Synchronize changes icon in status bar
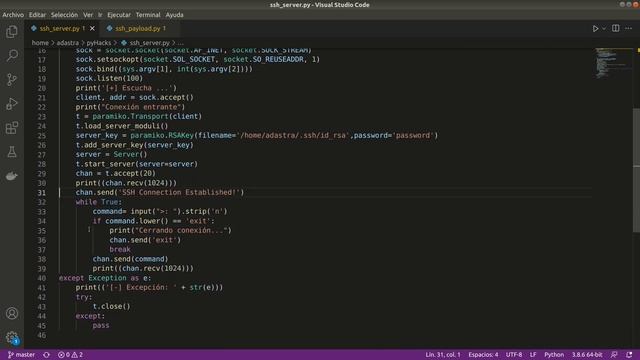 47,355
